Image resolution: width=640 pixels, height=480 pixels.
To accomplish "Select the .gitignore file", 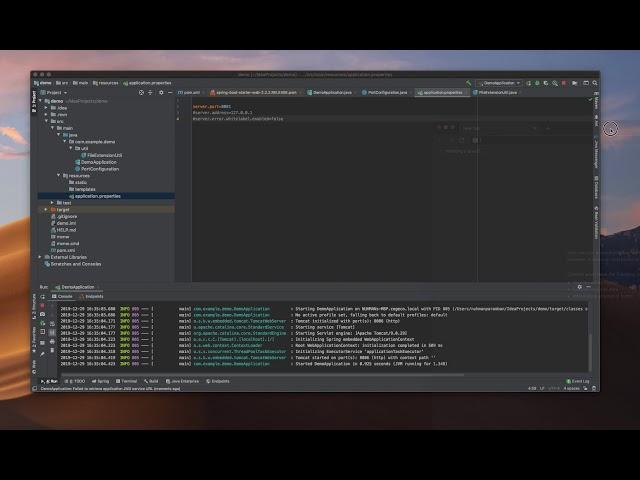I will coord(64,216).
